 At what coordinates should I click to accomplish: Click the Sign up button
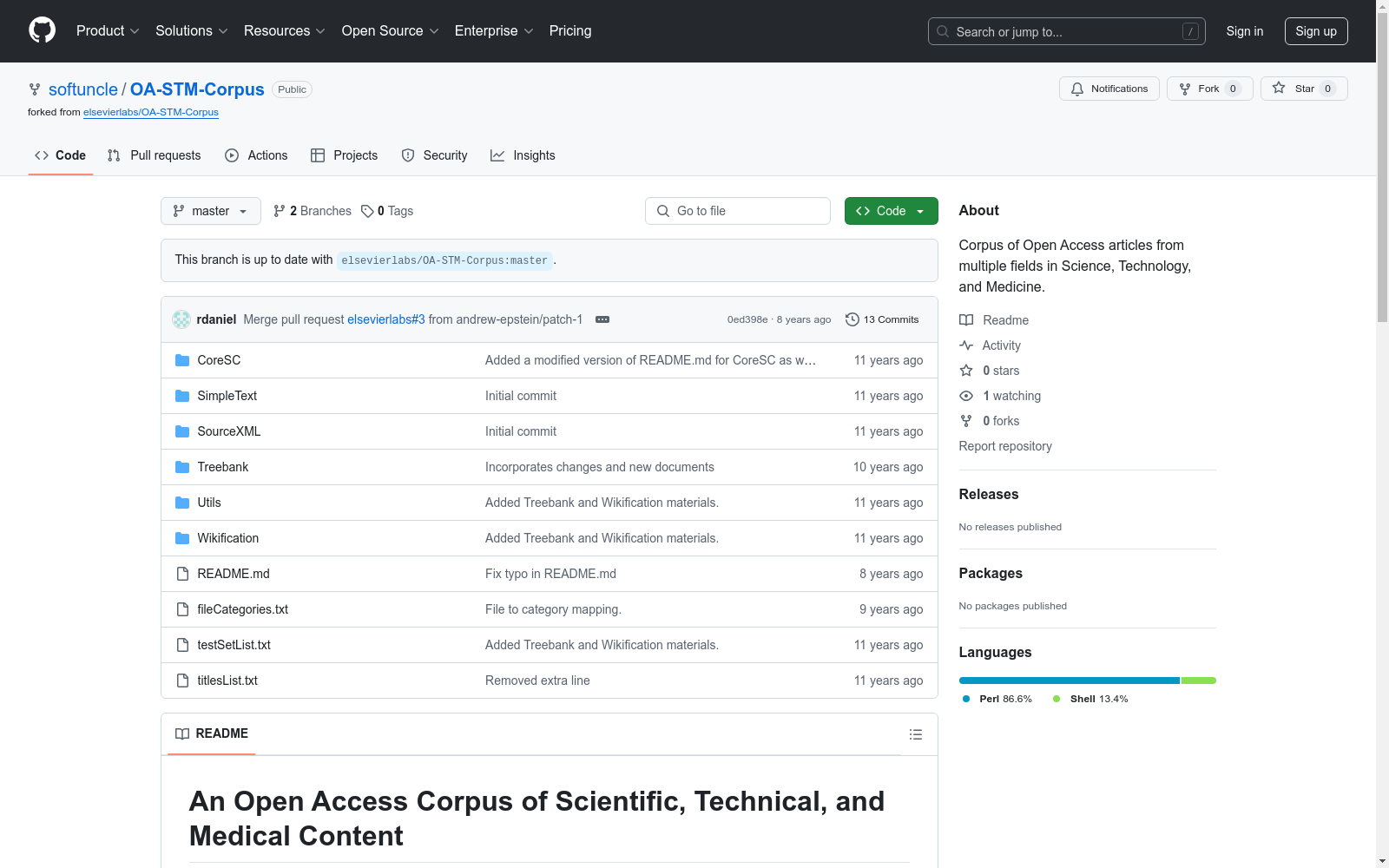point(1316,31)
